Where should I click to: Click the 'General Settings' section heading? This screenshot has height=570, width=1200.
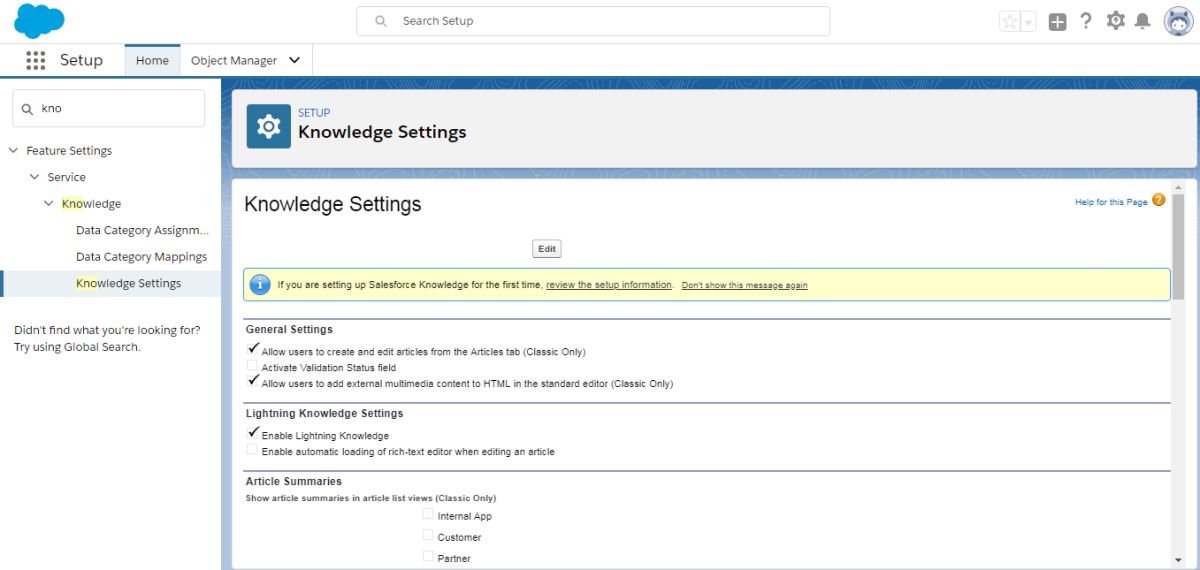pyautogui.click(x=289, y=329)
